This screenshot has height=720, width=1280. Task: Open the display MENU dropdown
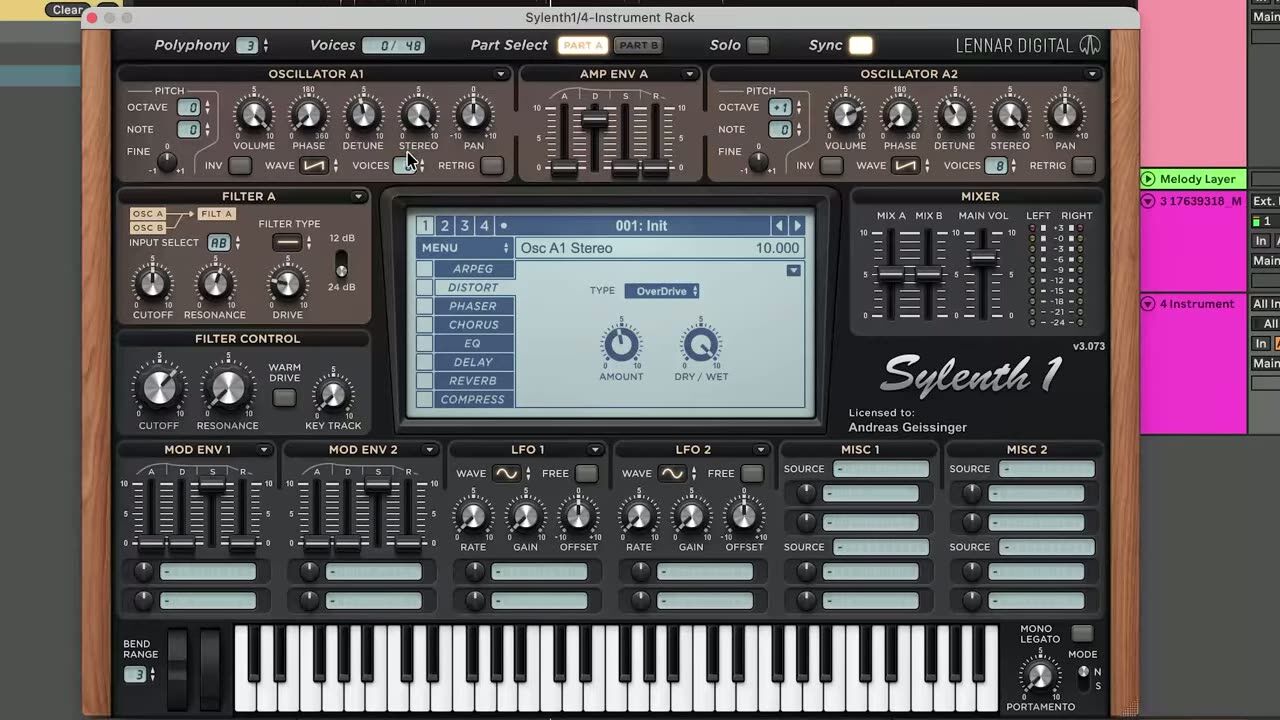(x=465, y=248)
